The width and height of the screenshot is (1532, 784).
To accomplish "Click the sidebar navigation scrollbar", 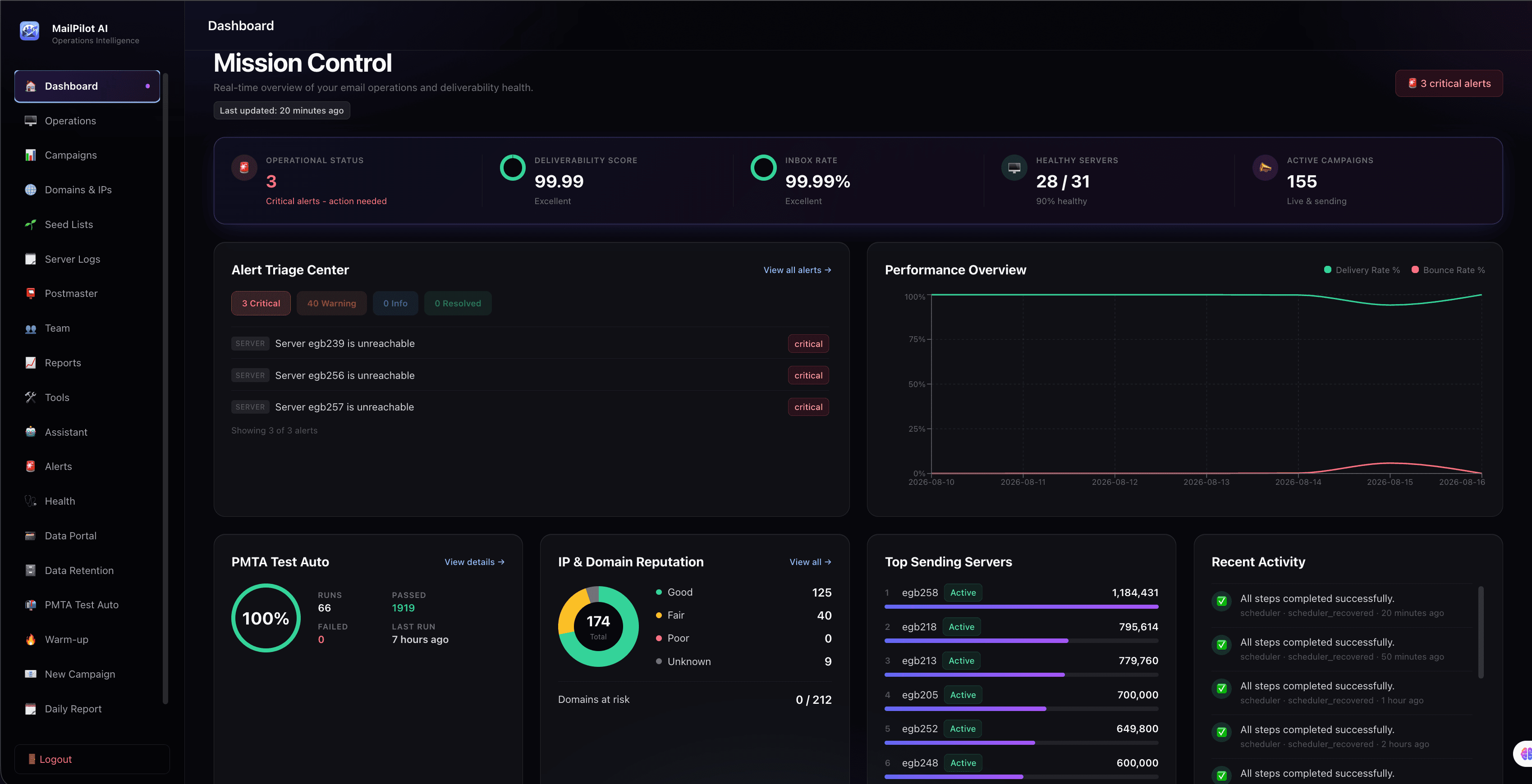I will click(x=165, y=389).
